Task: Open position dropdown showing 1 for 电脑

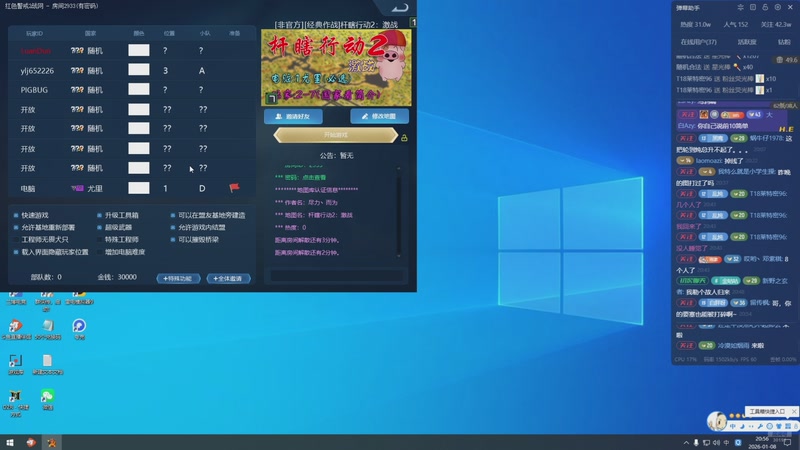Action: (165, 188)
